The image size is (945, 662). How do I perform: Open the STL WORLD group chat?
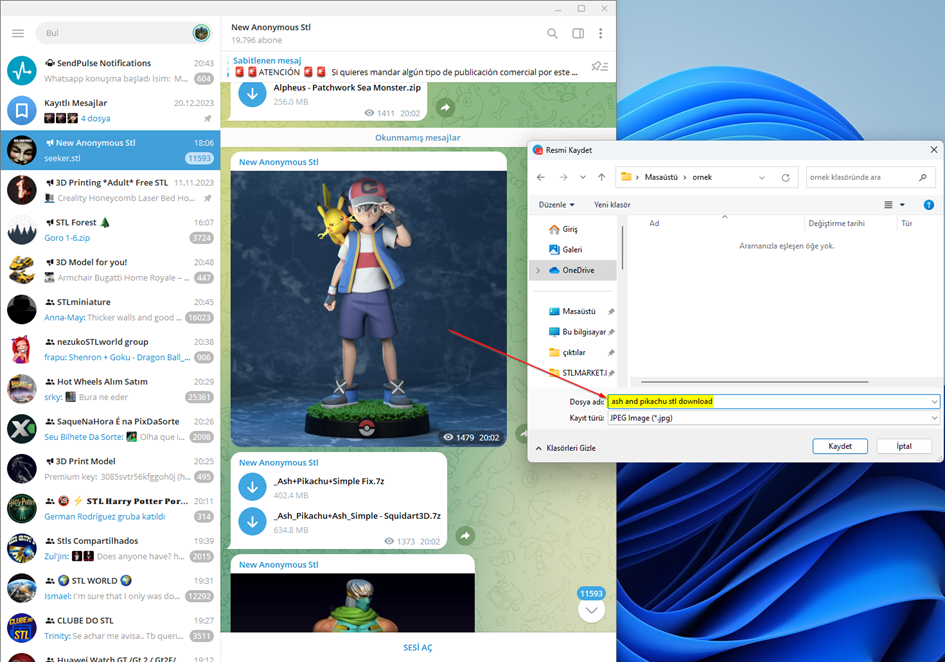tap(110, 588)
